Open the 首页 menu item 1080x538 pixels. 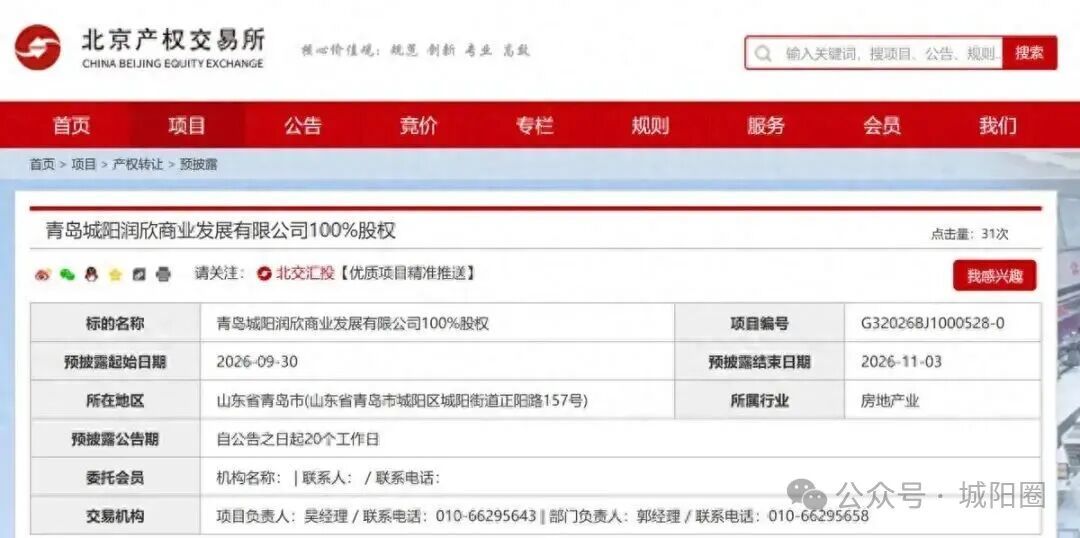pos(72,125)
